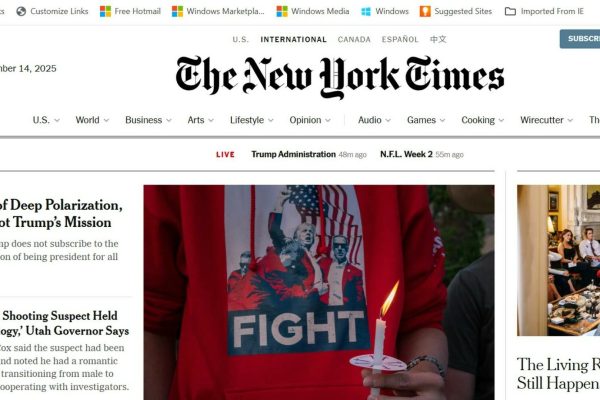
Task: Click the Subscribe button
Action: pos(580,39)
